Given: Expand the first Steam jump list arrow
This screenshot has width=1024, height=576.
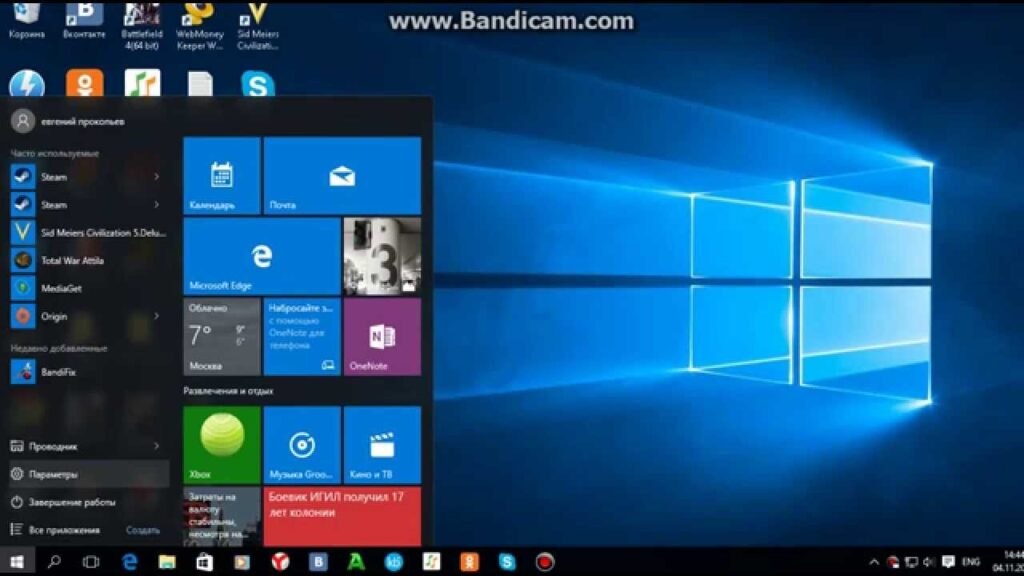Looking at the screenshot, I should click(157, 177).
